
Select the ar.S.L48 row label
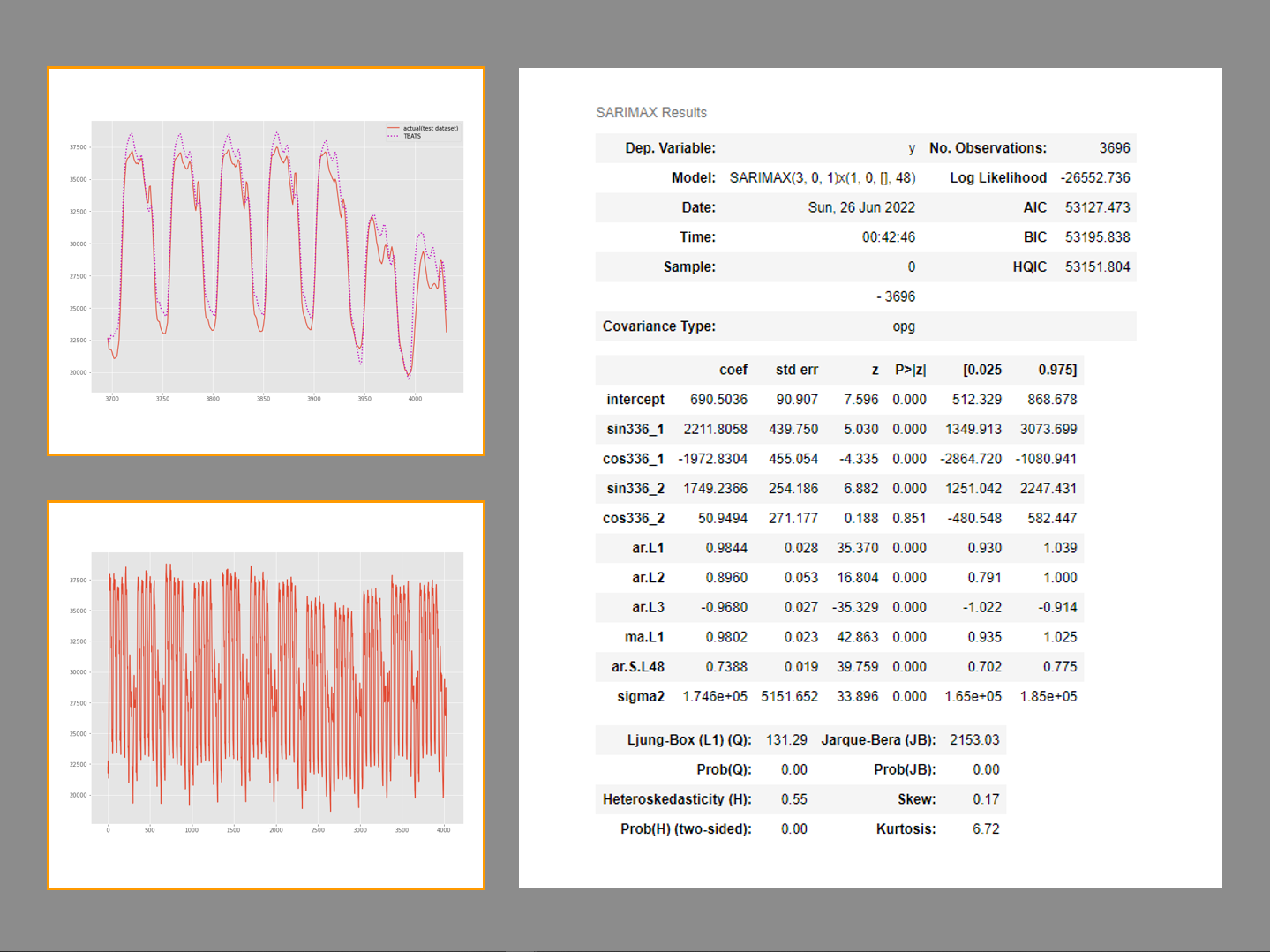[x=637, y=667]
